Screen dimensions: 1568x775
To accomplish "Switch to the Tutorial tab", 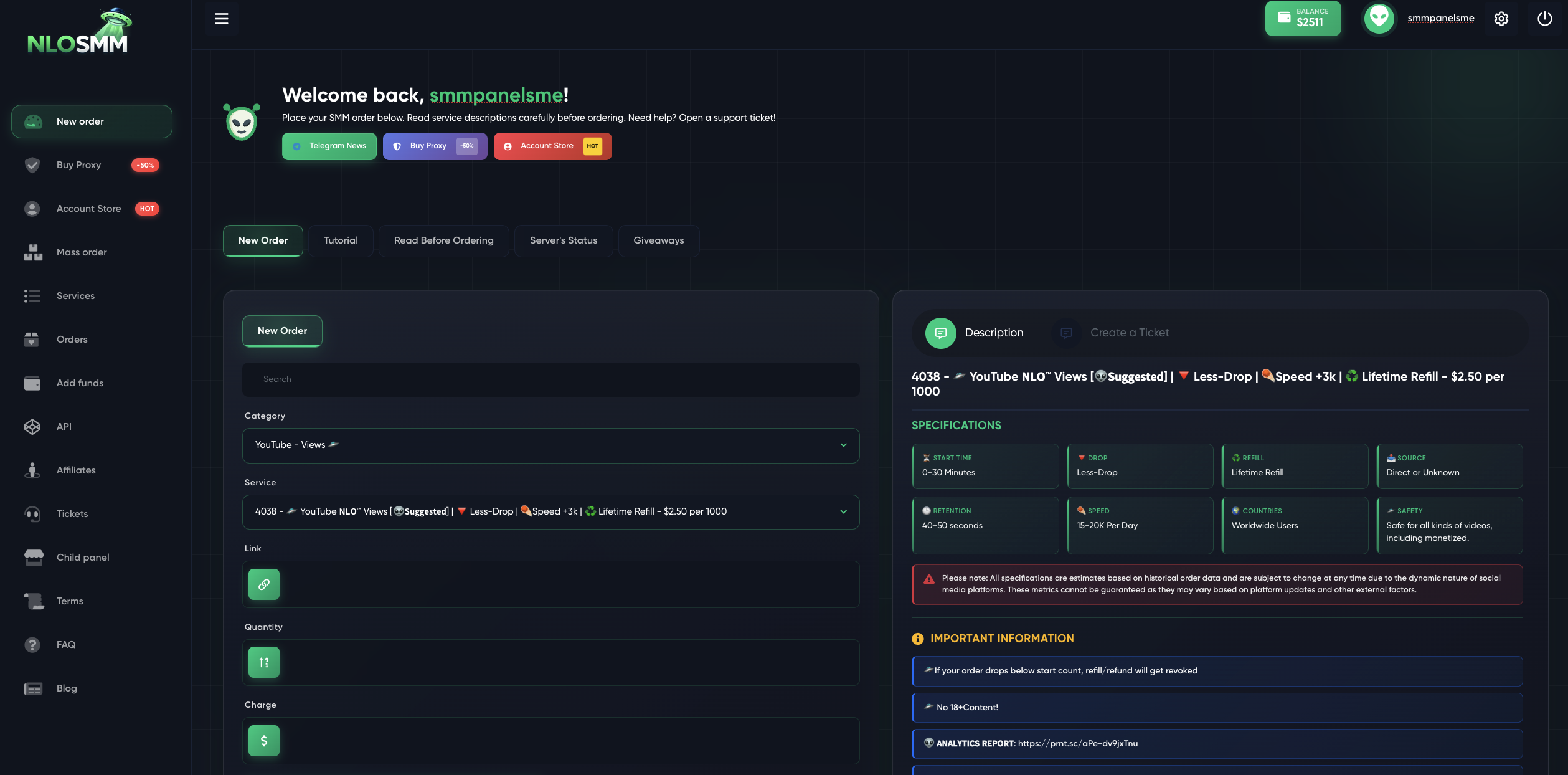I will [341, 240].
